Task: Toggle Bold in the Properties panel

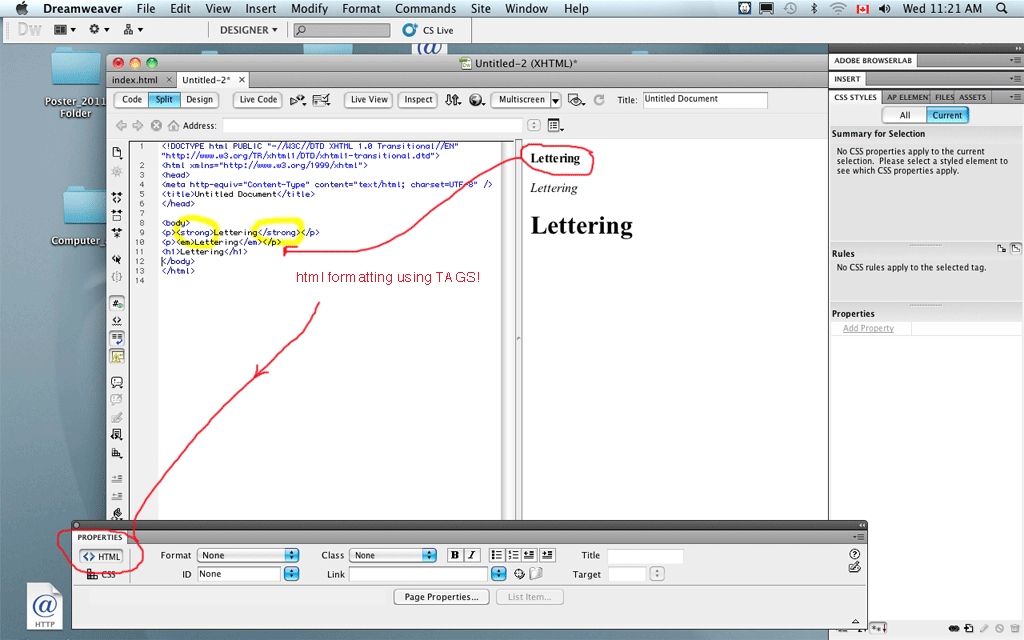Action: click(x=455, y=555)
